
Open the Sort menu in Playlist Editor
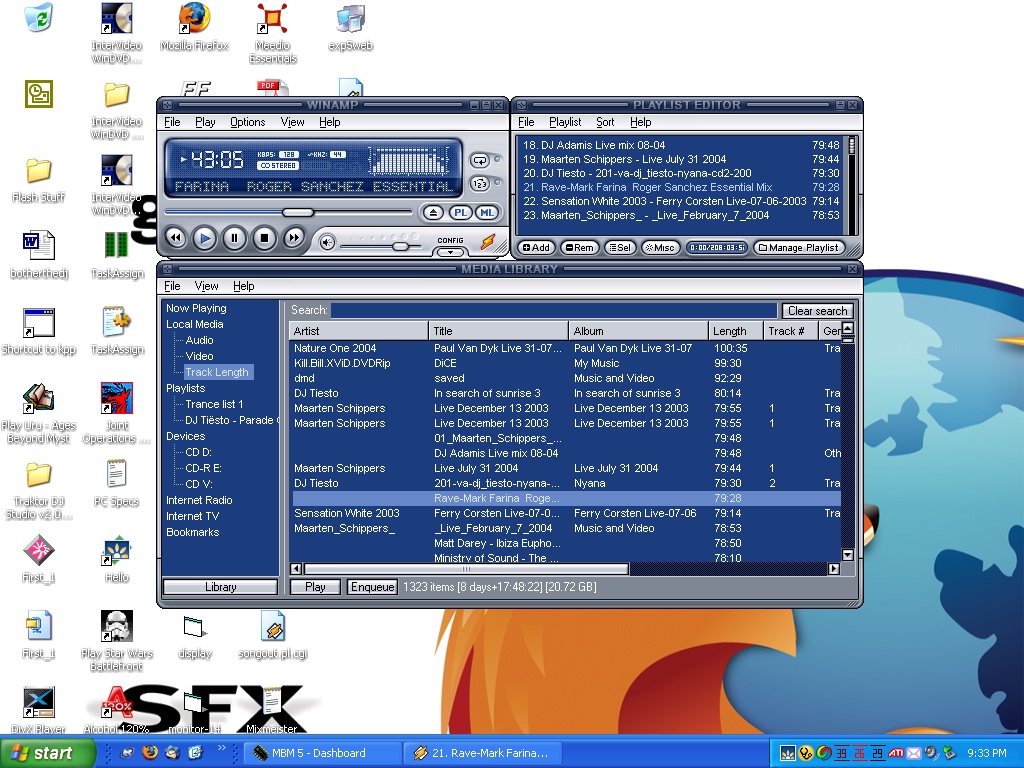pos(605,122)
